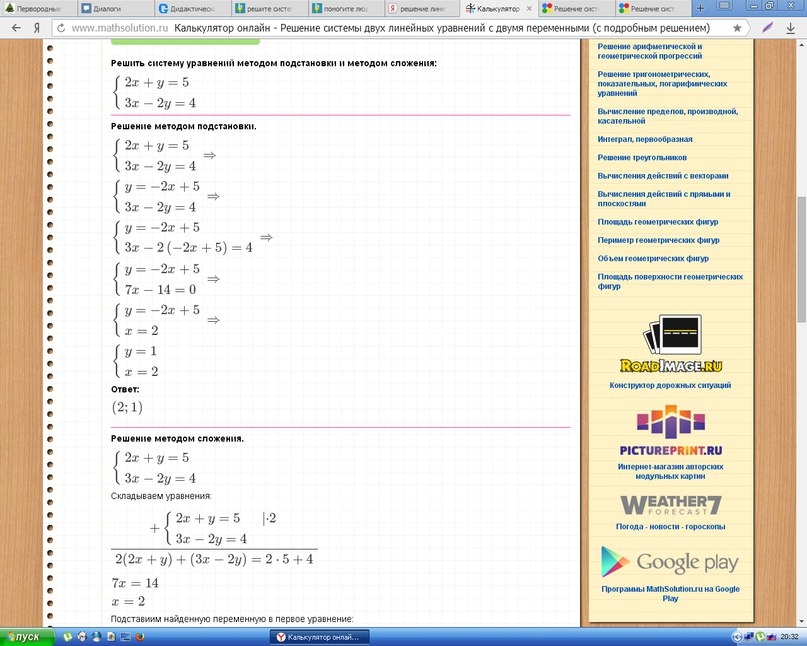807x646 pixels.
Task: Click 'Конструктор дорожных ситуаций' link
Action: [670, 385]
